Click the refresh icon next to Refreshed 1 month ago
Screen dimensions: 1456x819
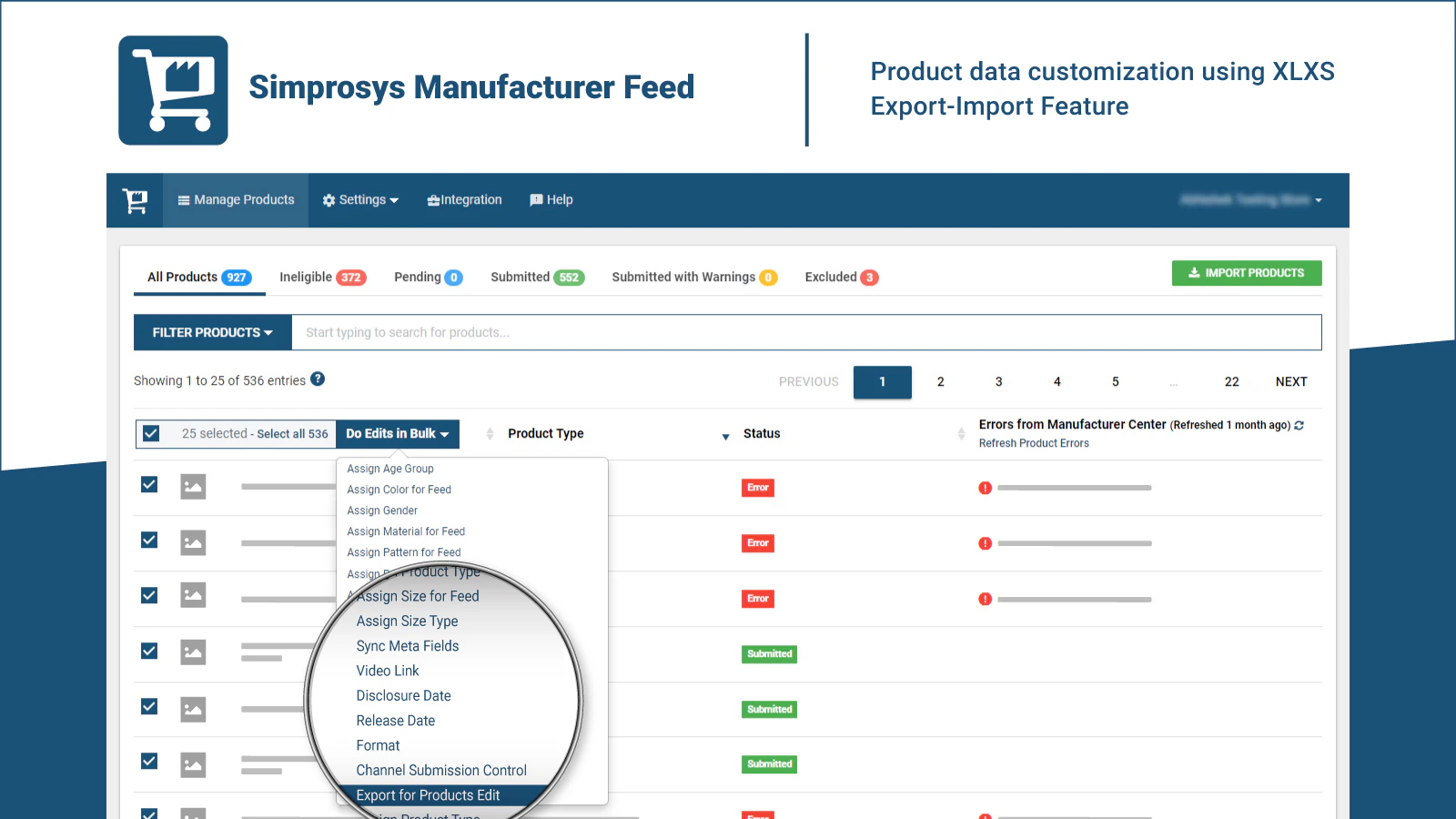click(x=1299, y=425)
